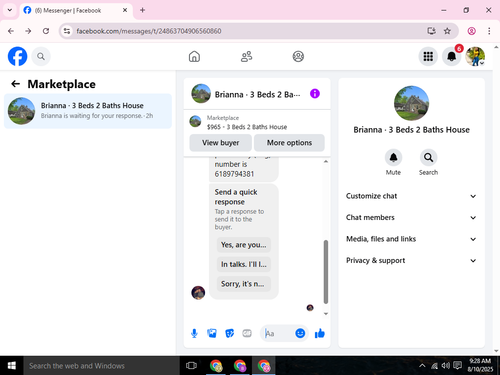Open Brianna 3 Beds 2 Baths conversation row
The width and height of the screenshot is (500, 375).
(88, 111)
